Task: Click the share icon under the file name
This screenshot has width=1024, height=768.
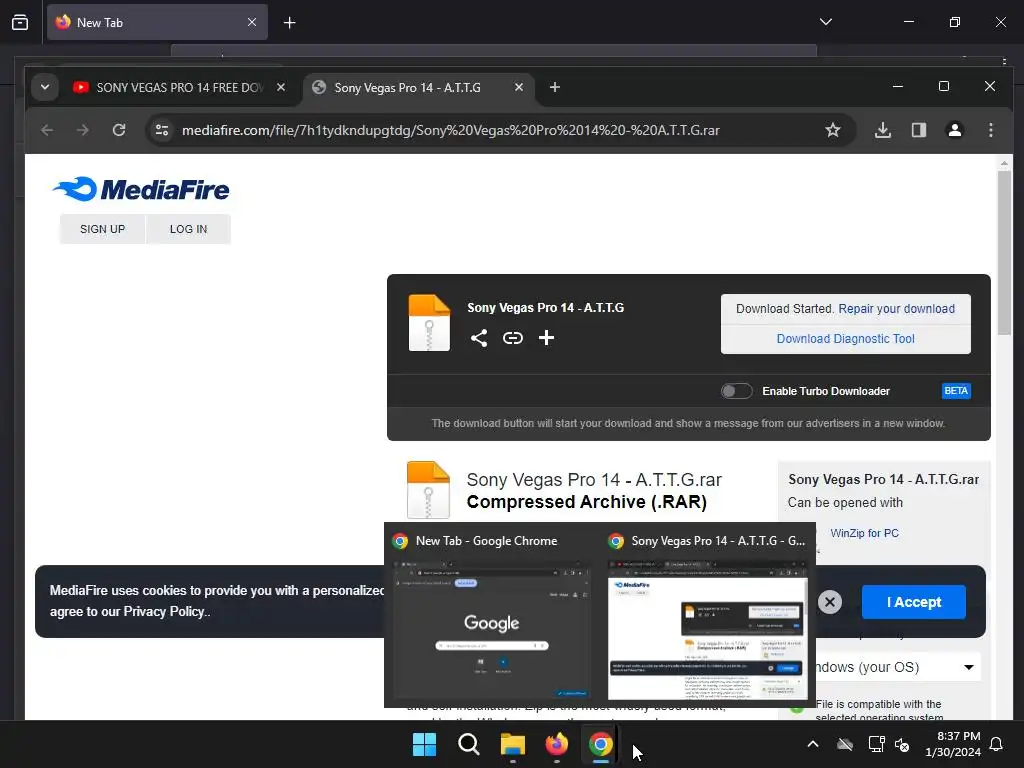Action: click(479, 338)
